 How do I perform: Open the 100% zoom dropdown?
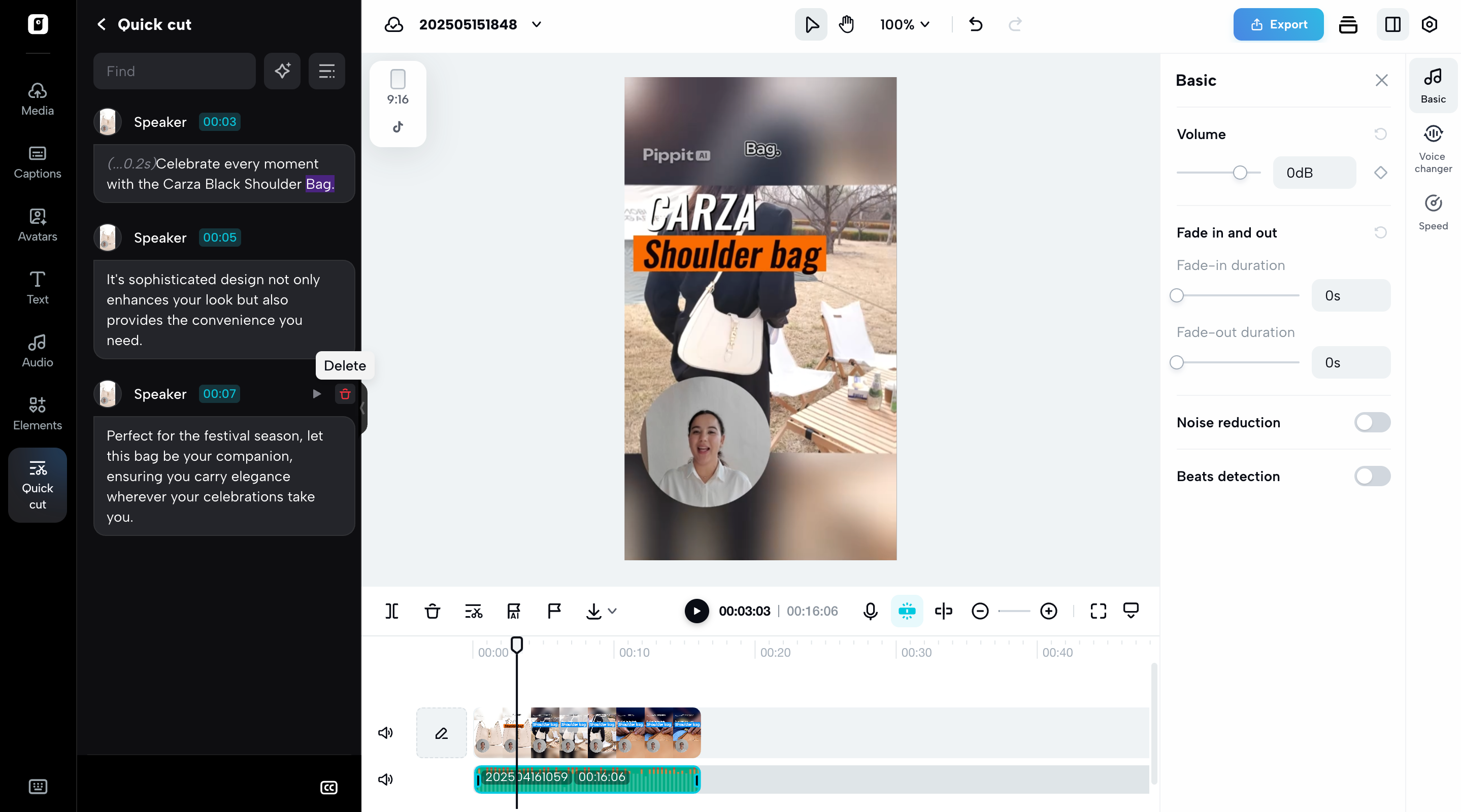click(x=905, y=24)
